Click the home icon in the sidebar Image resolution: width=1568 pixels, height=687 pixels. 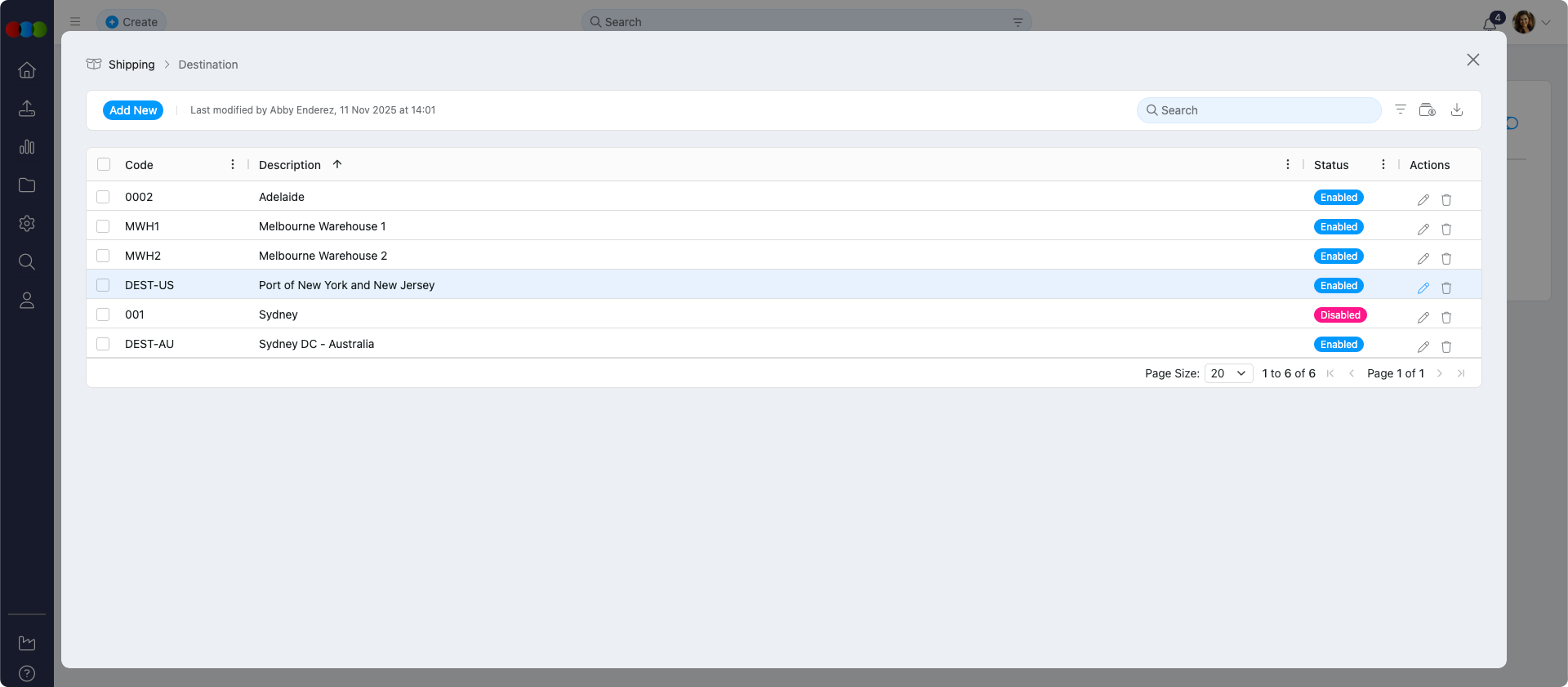point(27,70)
